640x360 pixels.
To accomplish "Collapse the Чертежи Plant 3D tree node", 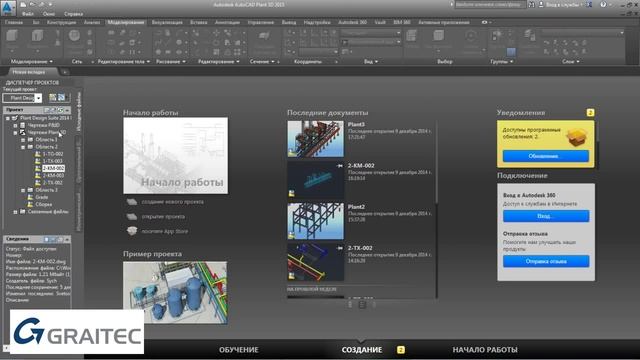I will (x=16, y=133).
